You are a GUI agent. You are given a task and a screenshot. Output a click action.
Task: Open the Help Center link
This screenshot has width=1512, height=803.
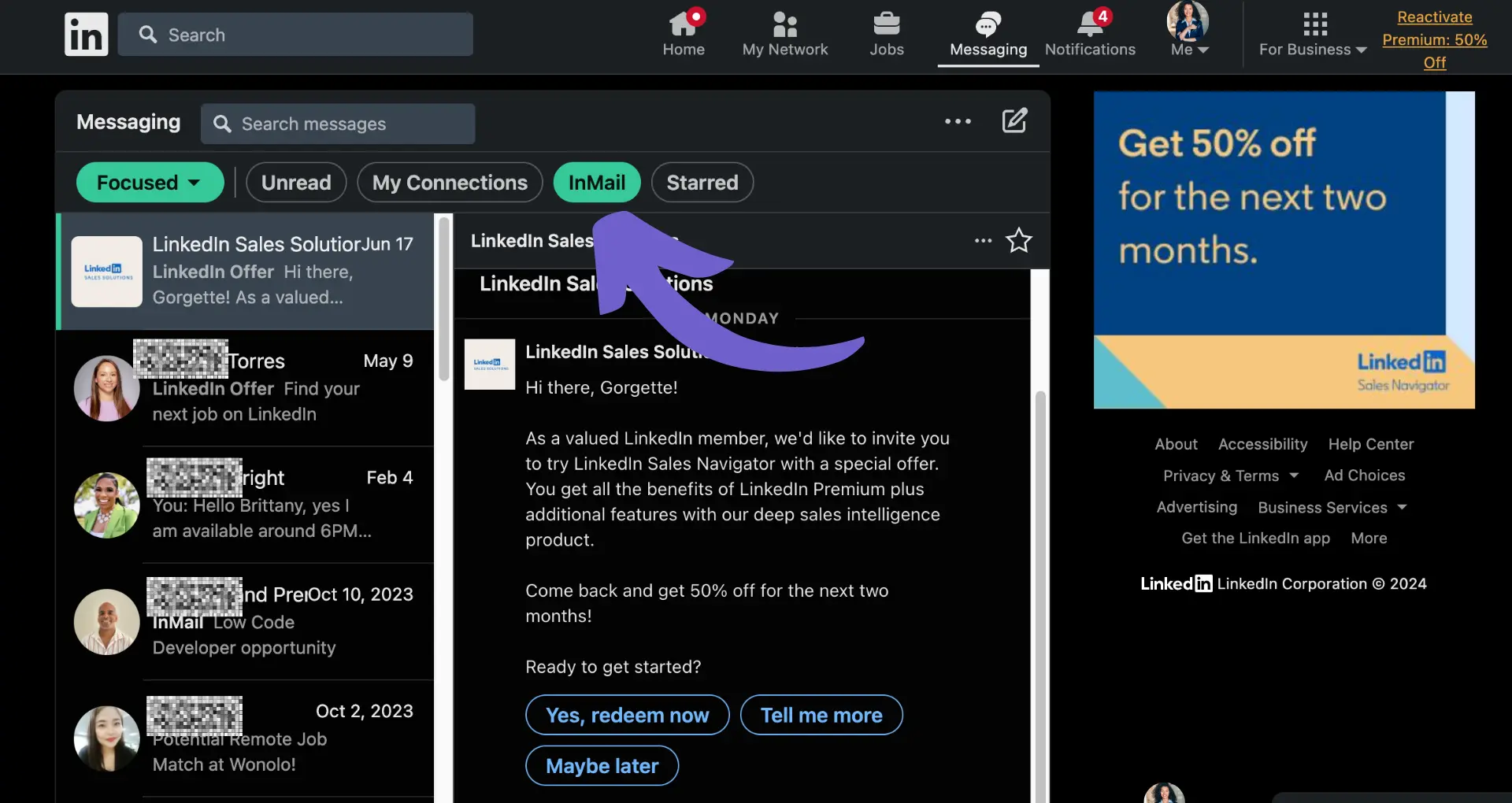click(1370, 444)
